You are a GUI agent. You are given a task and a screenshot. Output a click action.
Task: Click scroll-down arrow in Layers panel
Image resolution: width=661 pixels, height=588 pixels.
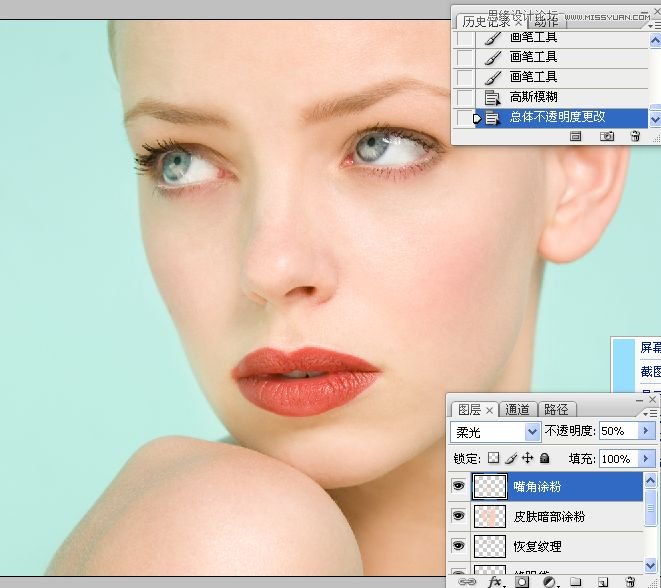pos(650,566)
